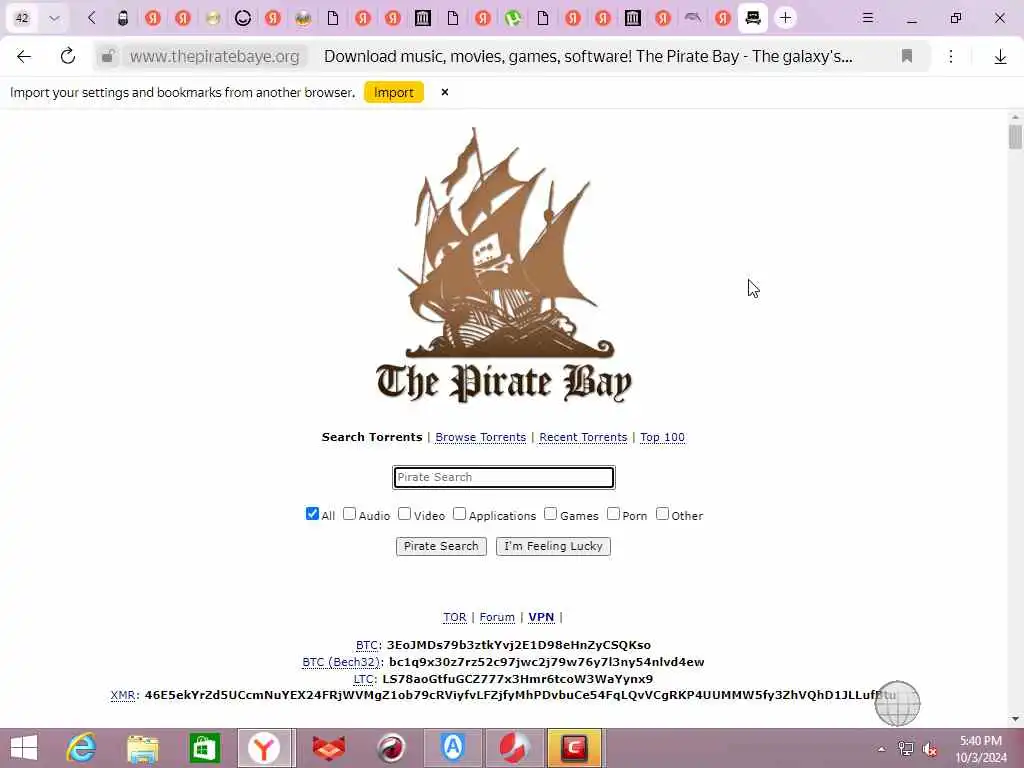Tick the Other category checkbox
Screen dimensions: 1024x768
click(662, 514)
